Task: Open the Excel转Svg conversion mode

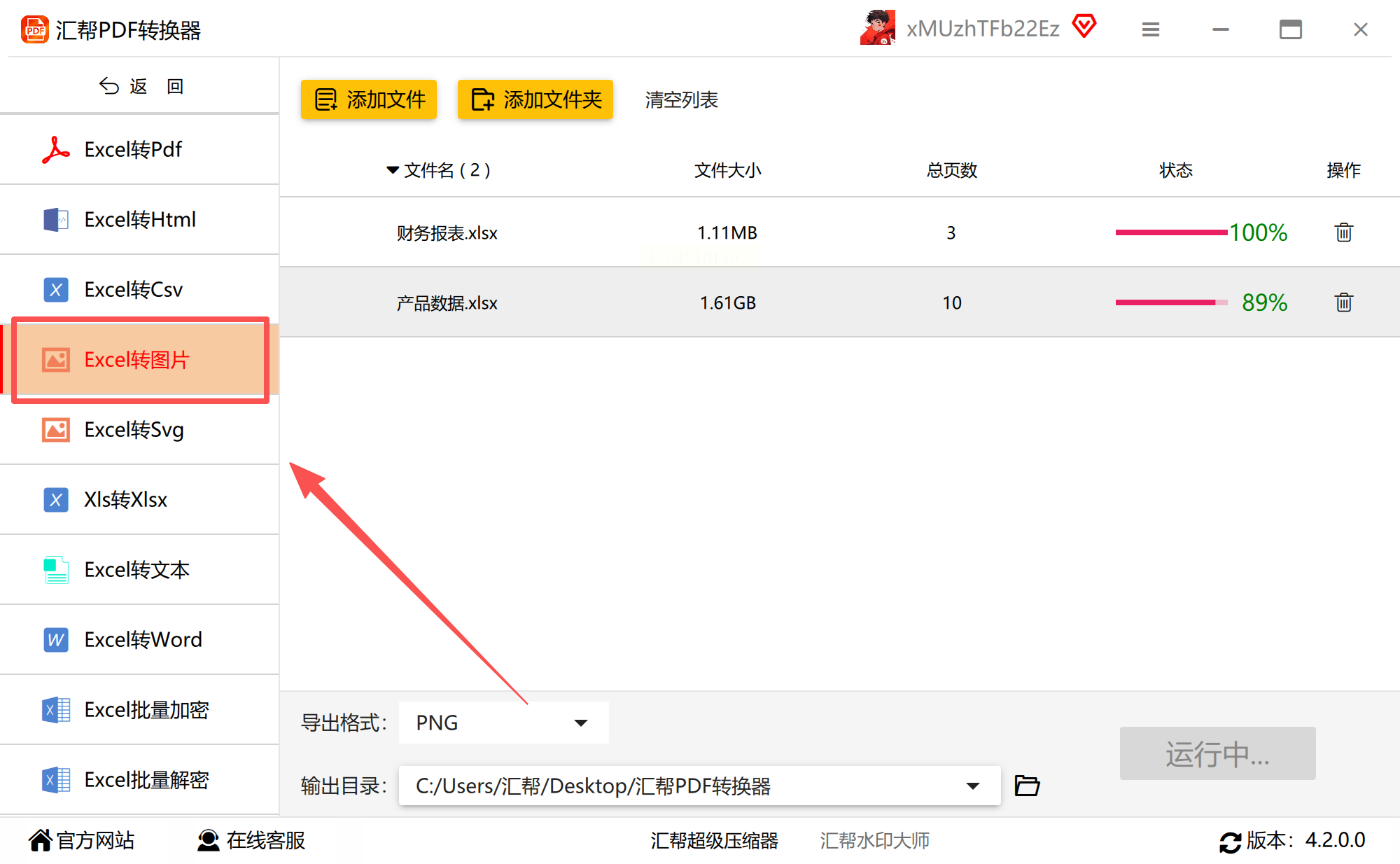Action: point(134,429)
